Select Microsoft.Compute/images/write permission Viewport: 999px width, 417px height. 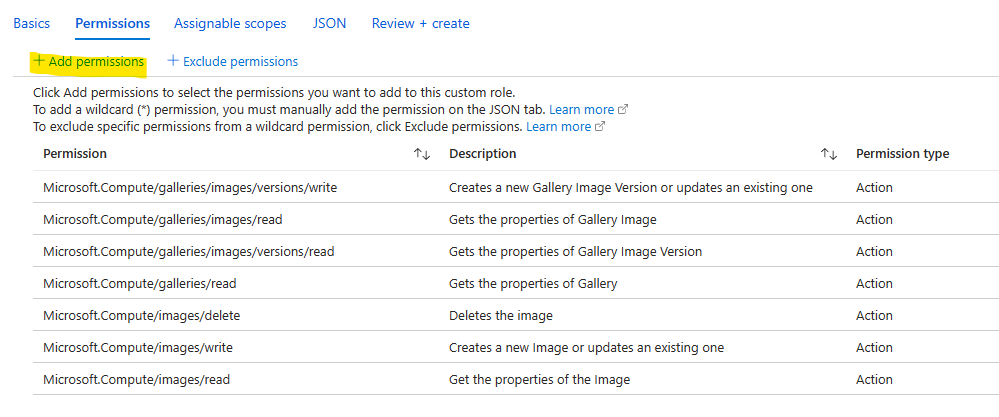(x=138, y=348)
